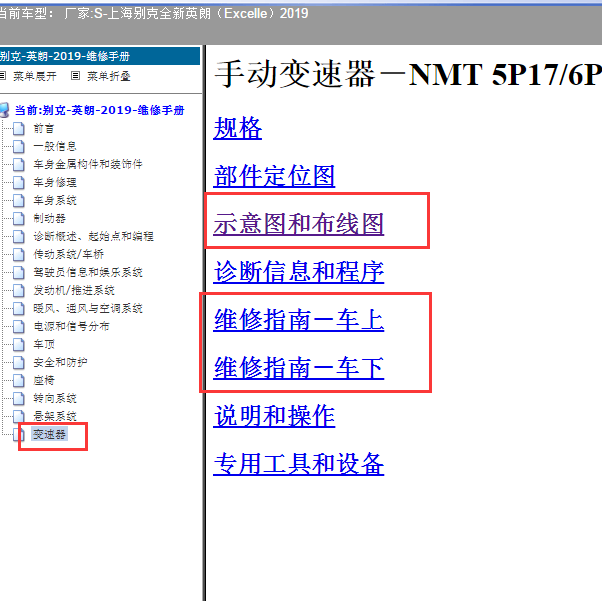Click page icon next to 暖风、通风与空调系统
The height and width of the screenshot is (601, 602).
[x=18, y=308]
